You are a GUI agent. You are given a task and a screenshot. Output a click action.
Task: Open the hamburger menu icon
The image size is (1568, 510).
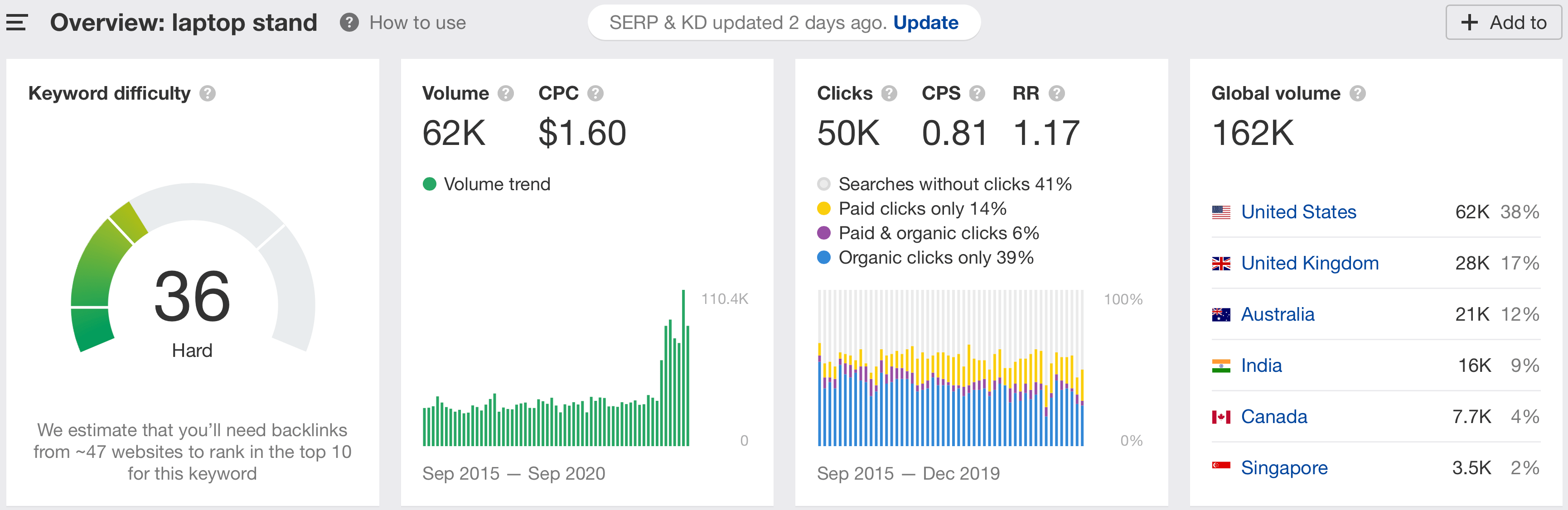(x=16, y=23)
